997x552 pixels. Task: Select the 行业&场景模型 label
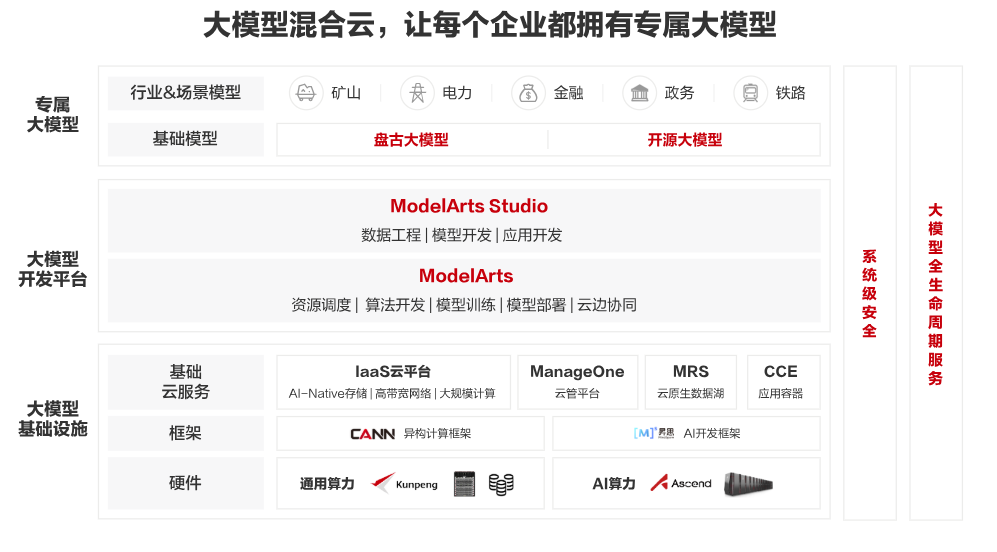[186, 93]
